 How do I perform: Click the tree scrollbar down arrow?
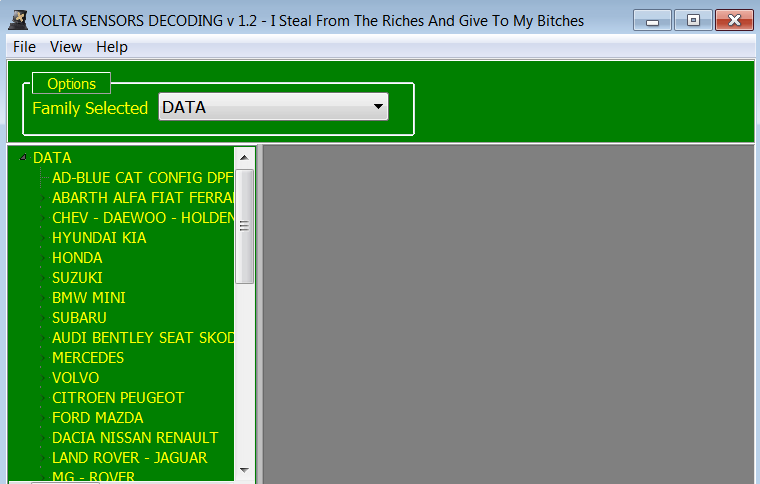[244, 470]
